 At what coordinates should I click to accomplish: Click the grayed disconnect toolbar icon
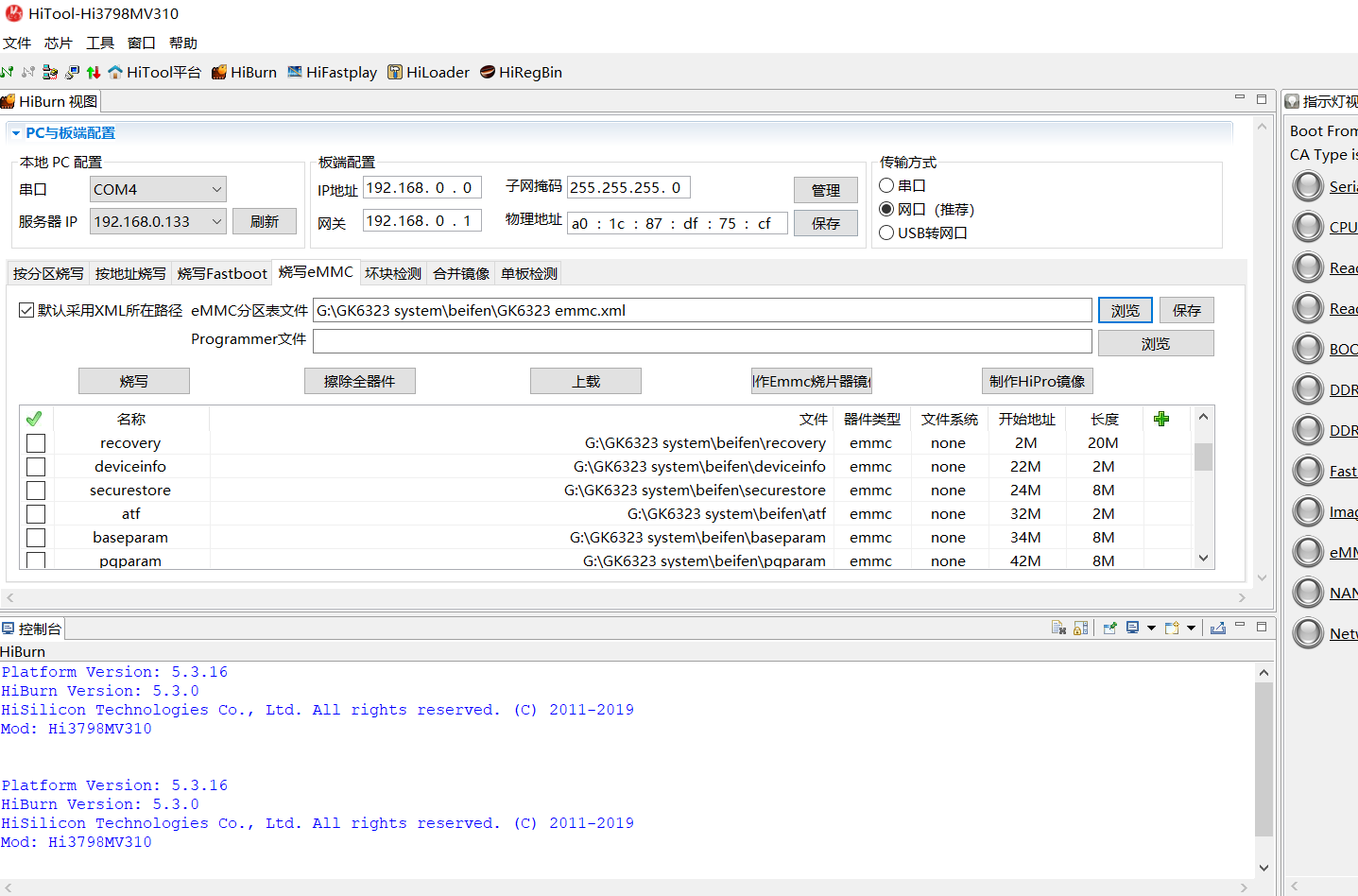pyautogui.click(x=28, y=72)
